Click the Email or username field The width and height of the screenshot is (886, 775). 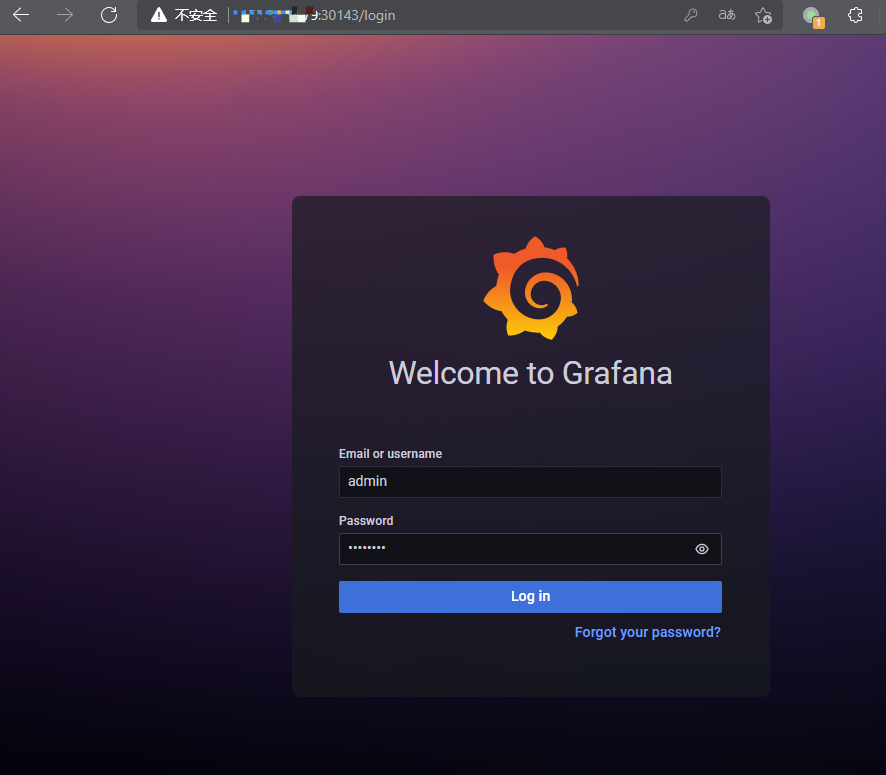(530, 482)
